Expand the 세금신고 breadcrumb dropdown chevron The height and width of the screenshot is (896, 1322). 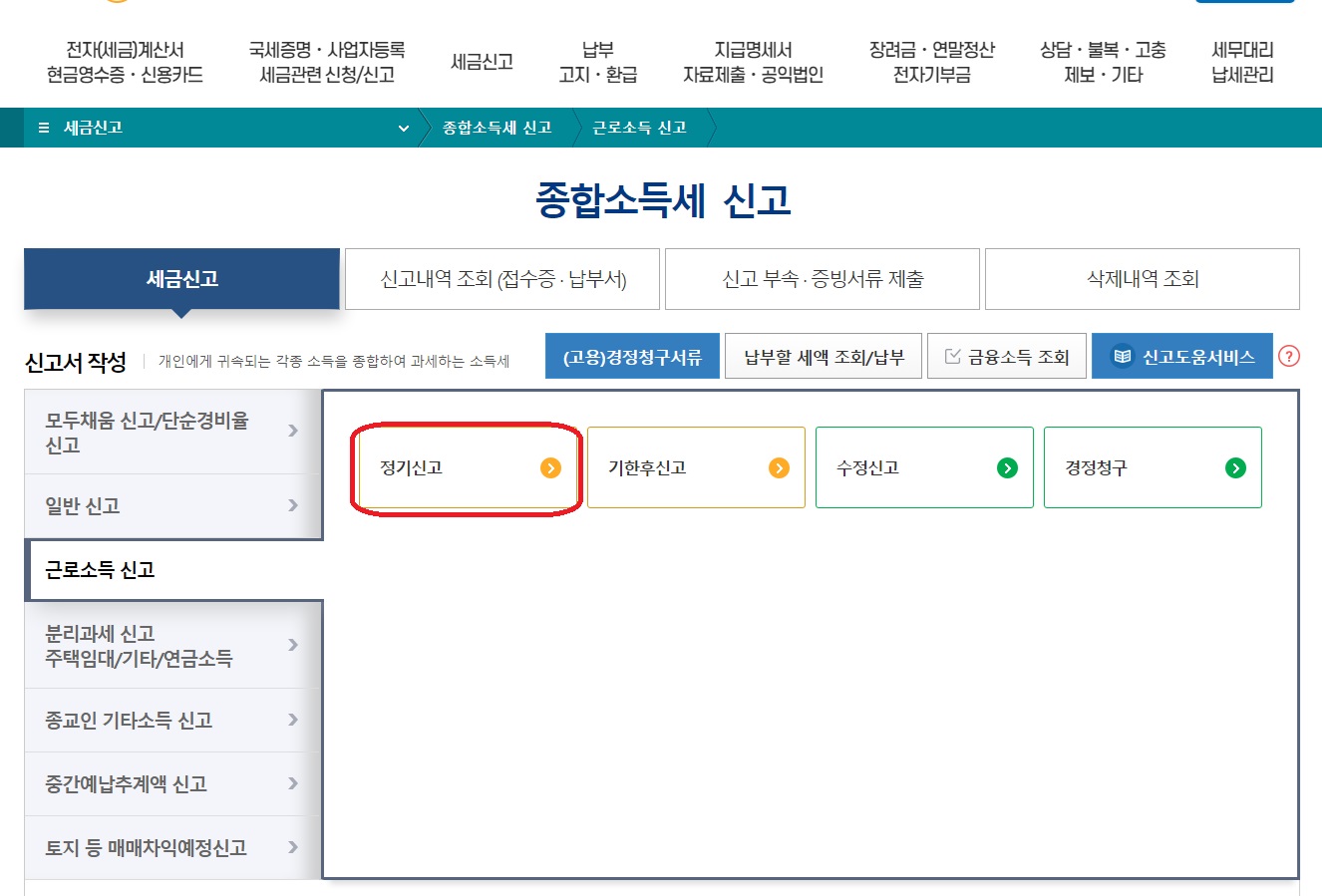click(x=404, y=128)
